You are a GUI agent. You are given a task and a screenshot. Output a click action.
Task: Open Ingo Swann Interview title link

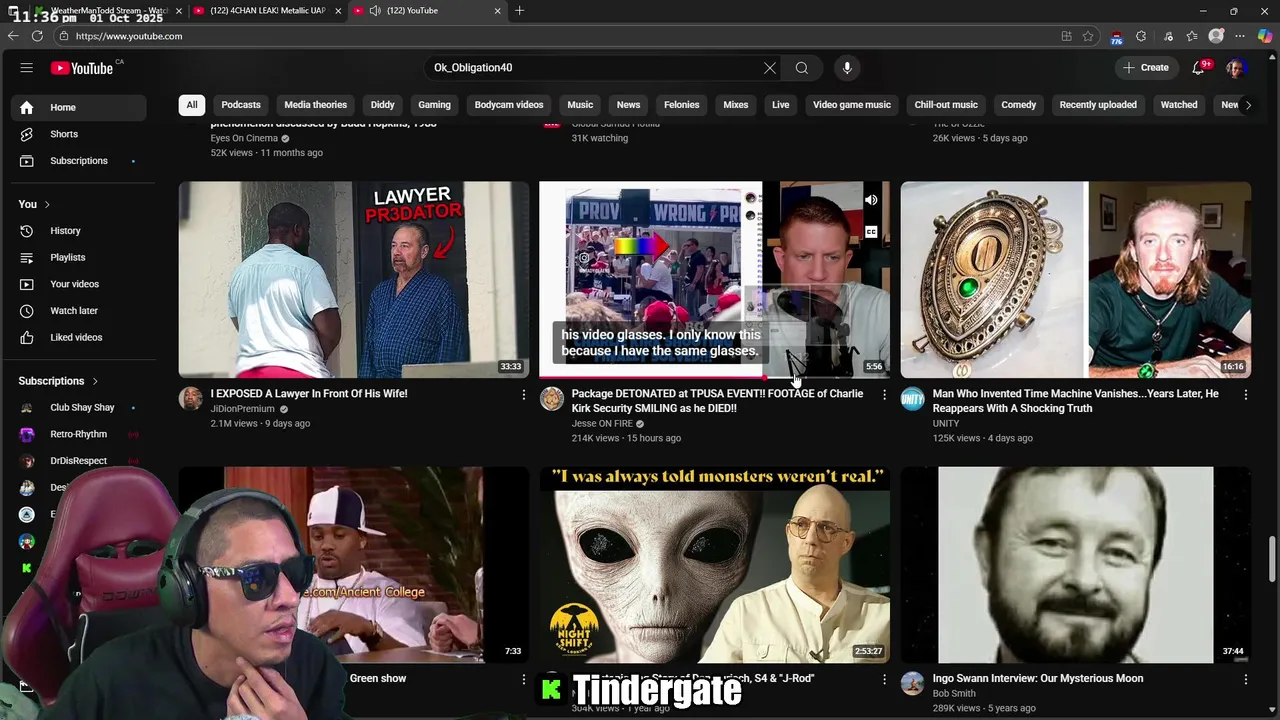click(1038, 678)
